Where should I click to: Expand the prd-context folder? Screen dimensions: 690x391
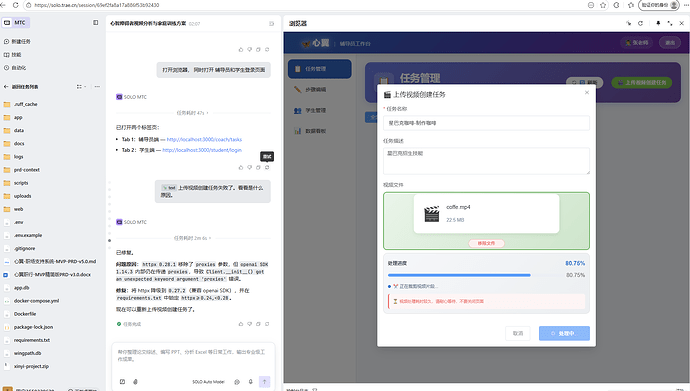pyautogui.click(x=26, y=170)
